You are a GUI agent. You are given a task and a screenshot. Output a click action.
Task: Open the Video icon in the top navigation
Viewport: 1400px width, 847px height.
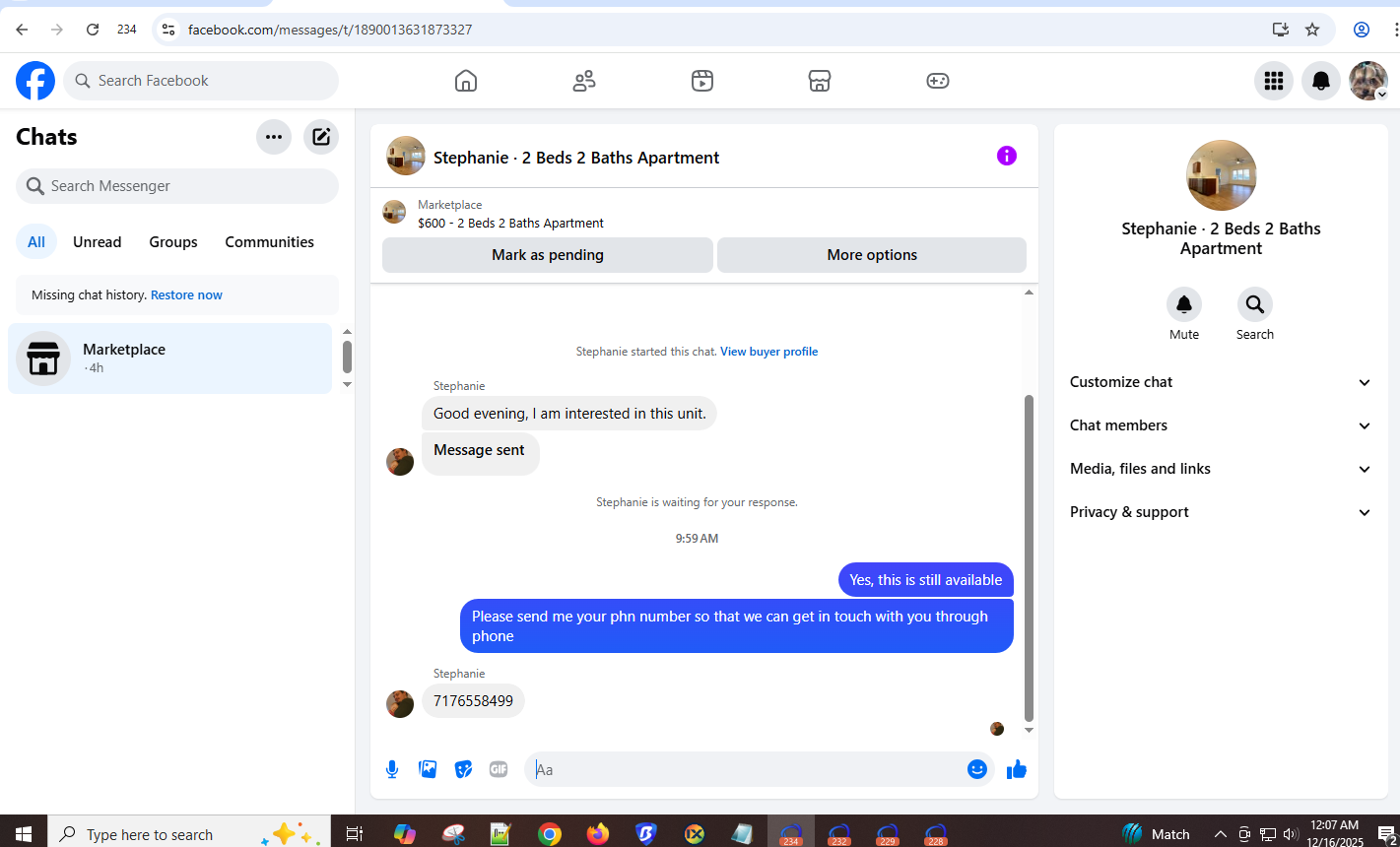pos(702,81)
